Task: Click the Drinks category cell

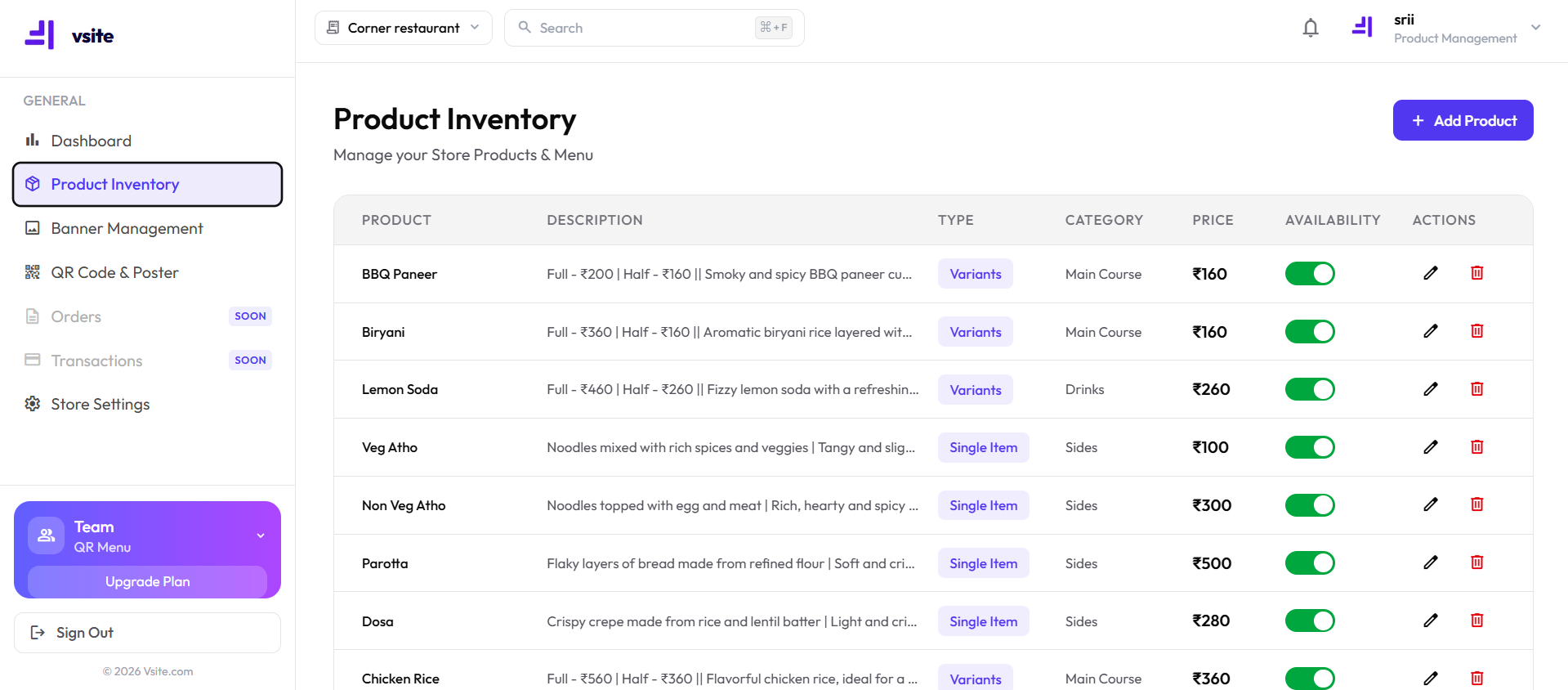Action: (x=1084, y=389)
